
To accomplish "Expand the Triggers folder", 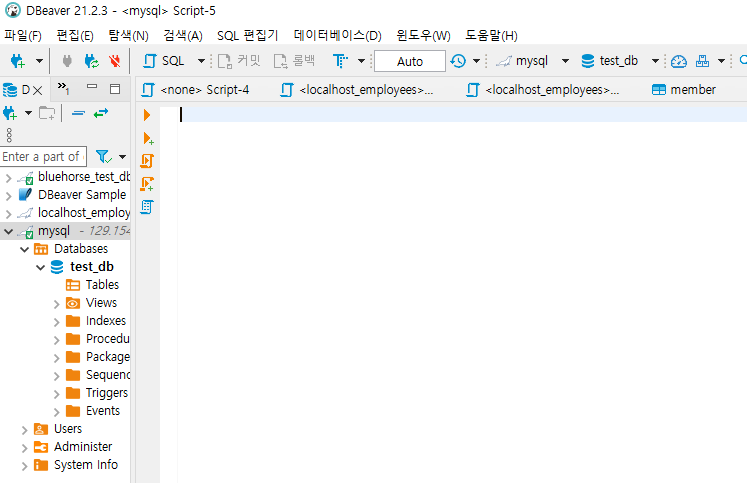I will 56,394.
